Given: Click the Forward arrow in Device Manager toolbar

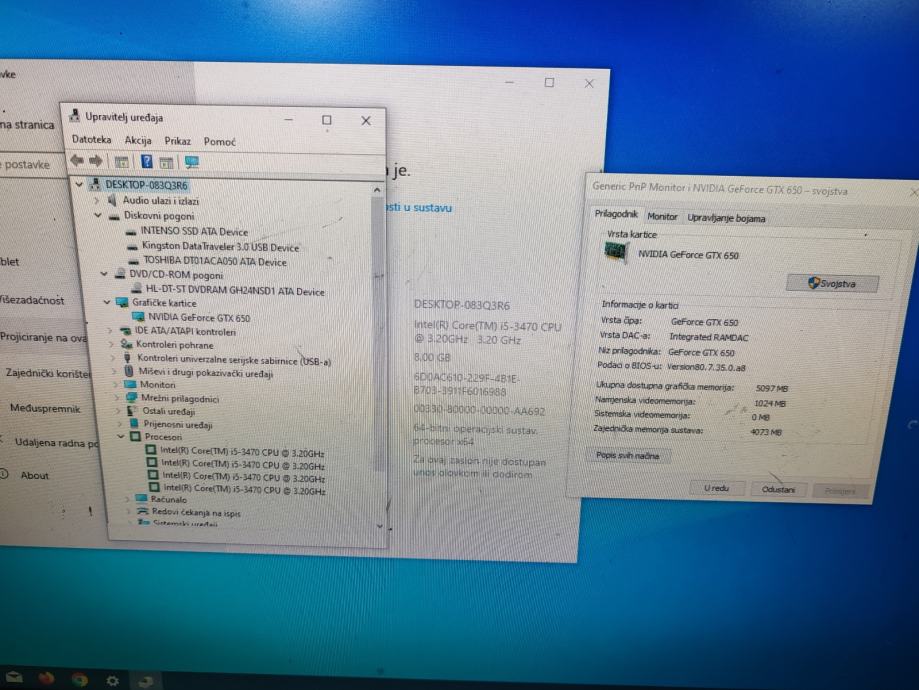Looking at the screenshot, I should pyautogui.click(x=96, y=161).
